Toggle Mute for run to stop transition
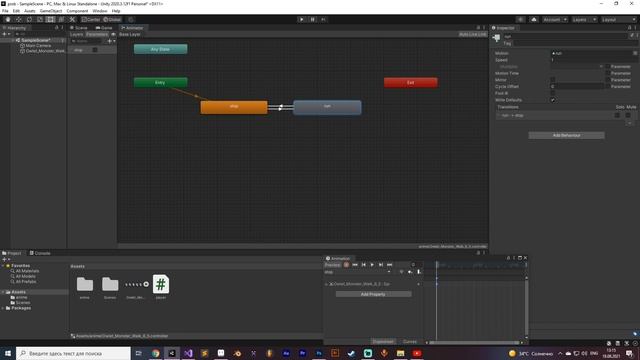 (x=628, y=116)
